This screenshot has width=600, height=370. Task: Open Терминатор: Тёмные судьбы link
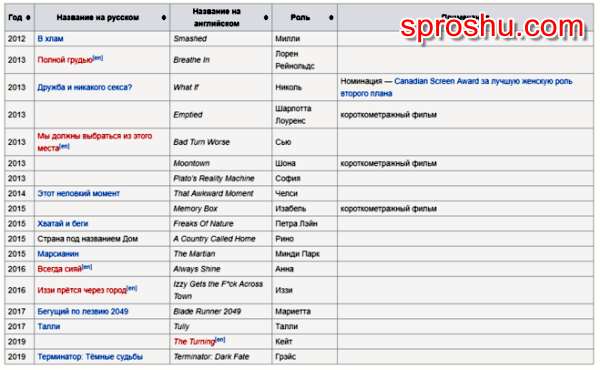(90, 357)
